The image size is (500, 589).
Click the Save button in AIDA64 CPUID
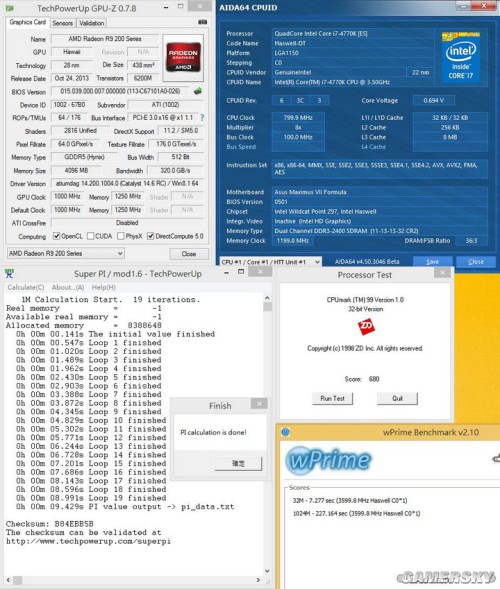pyautogui.click(x=432, y=262)
